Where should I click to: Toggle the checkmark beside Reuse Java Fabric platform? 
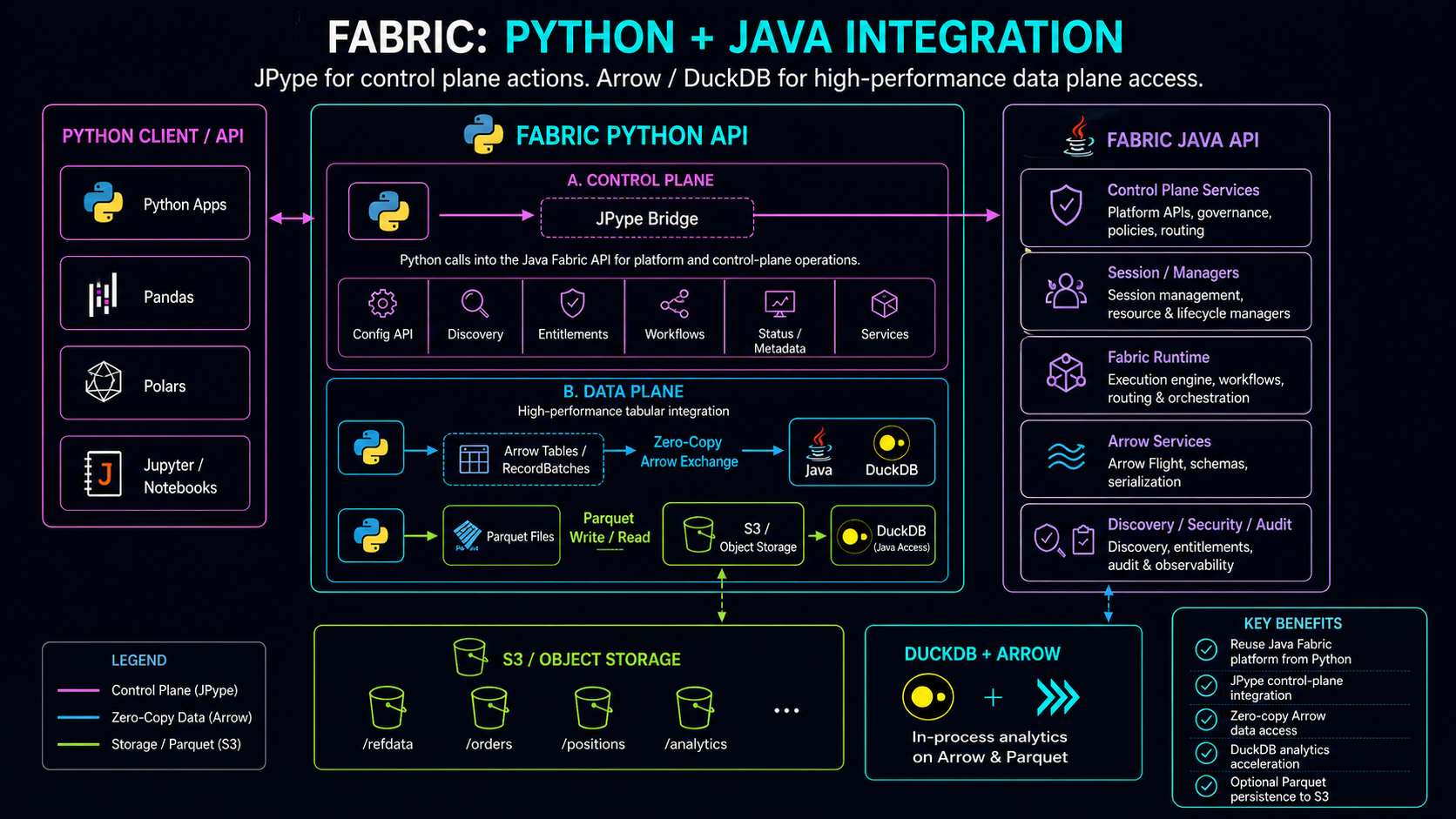[1206, 649]
